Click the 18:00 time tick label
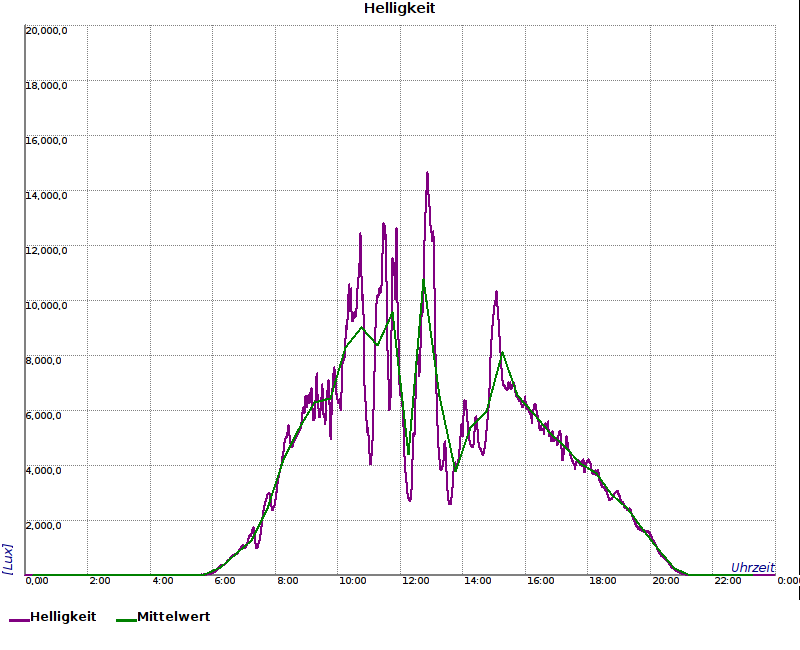 603,581
